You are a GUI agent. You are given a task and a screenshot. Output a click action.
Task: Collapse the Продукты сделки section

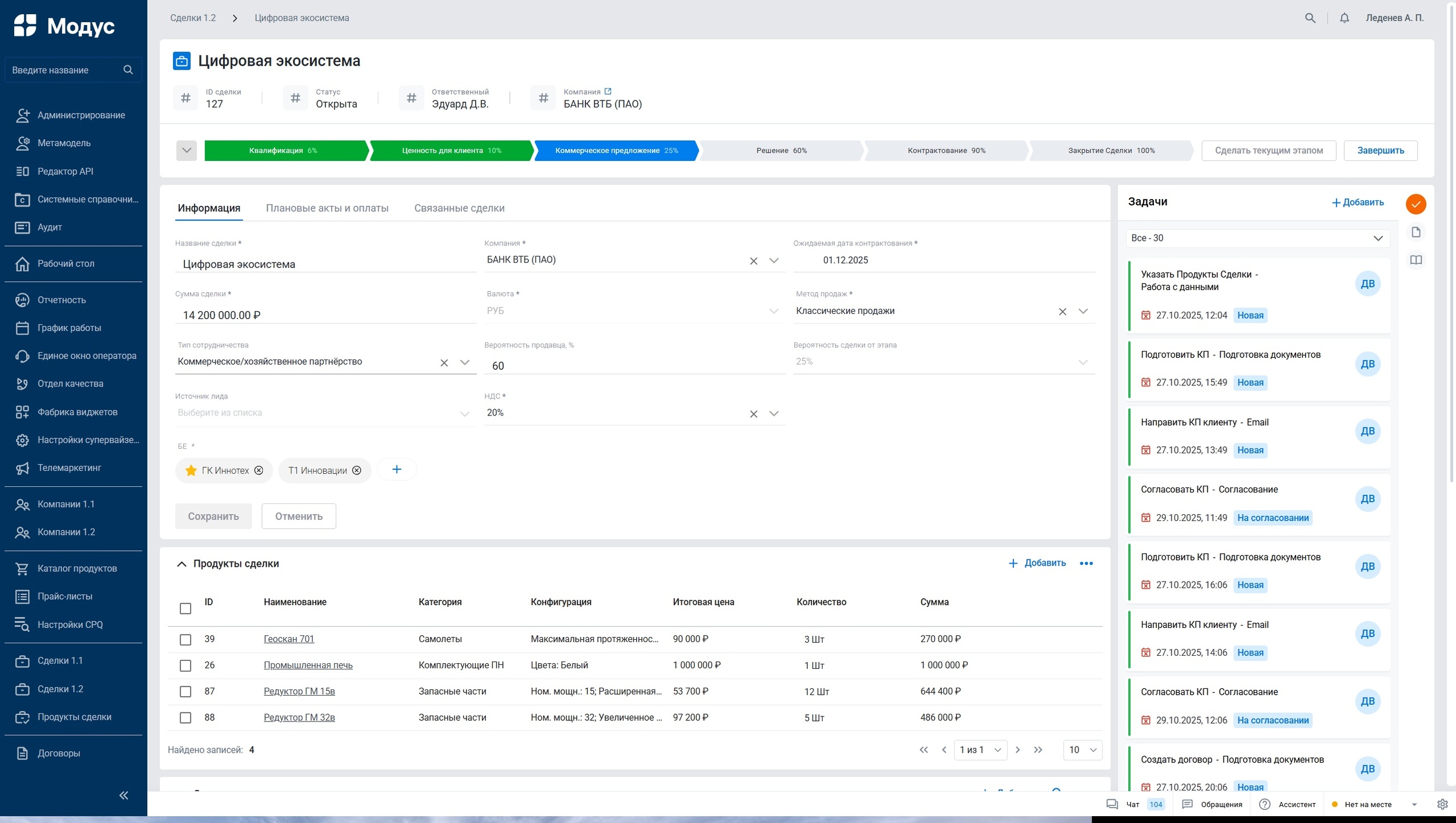[x=182, y=564]
